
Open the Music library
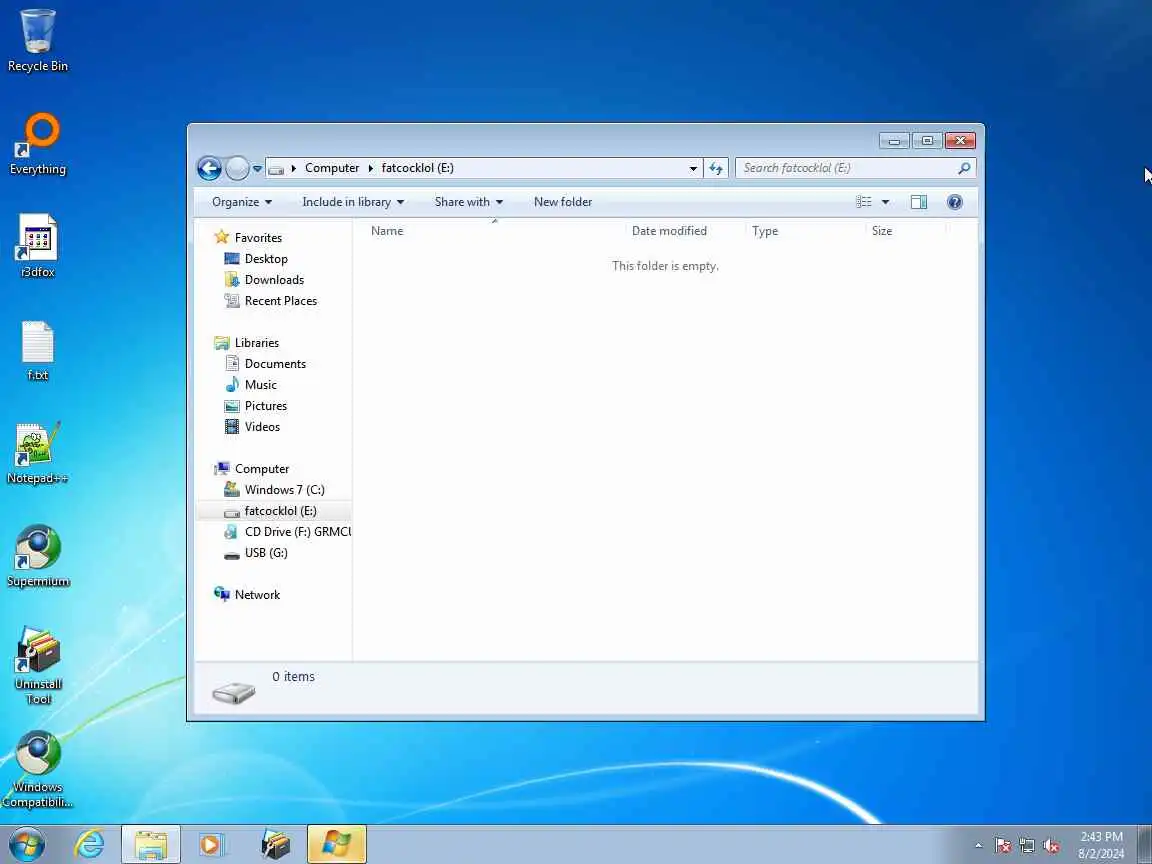[251, 384]
